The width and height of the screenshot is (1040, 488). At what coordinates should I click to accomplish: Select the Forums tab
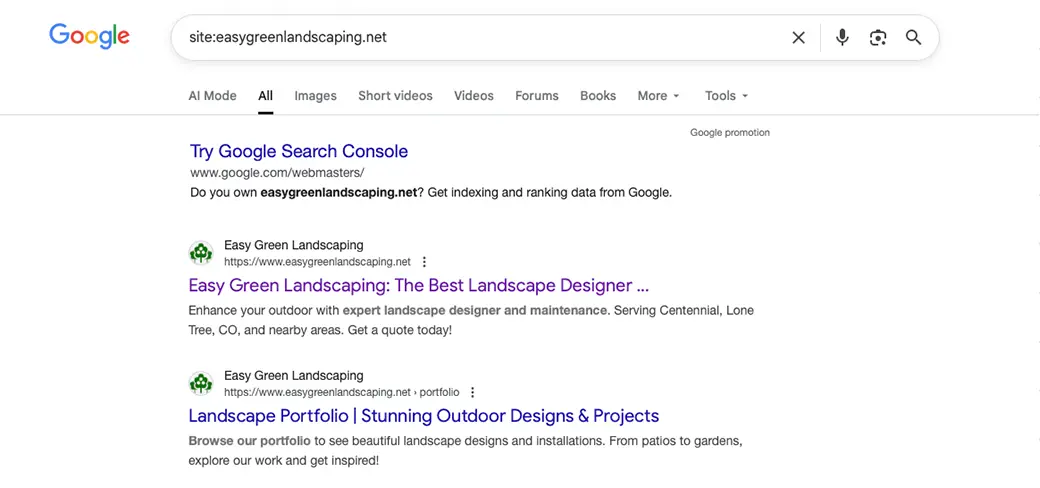(x=536, y=96)
